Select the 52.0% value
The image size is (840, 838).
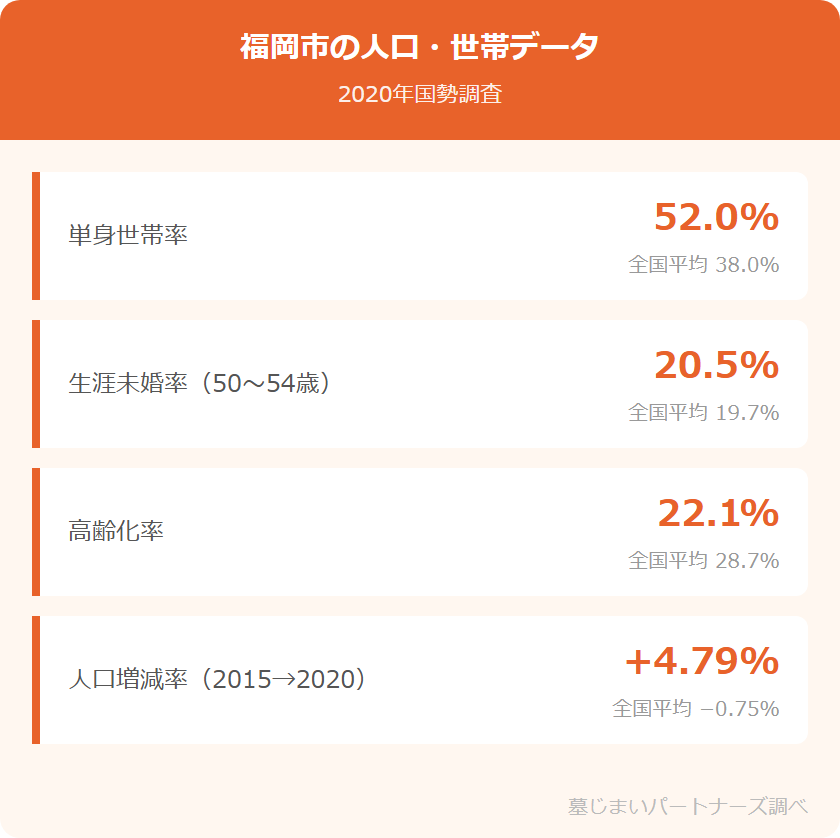coord(716,217)
